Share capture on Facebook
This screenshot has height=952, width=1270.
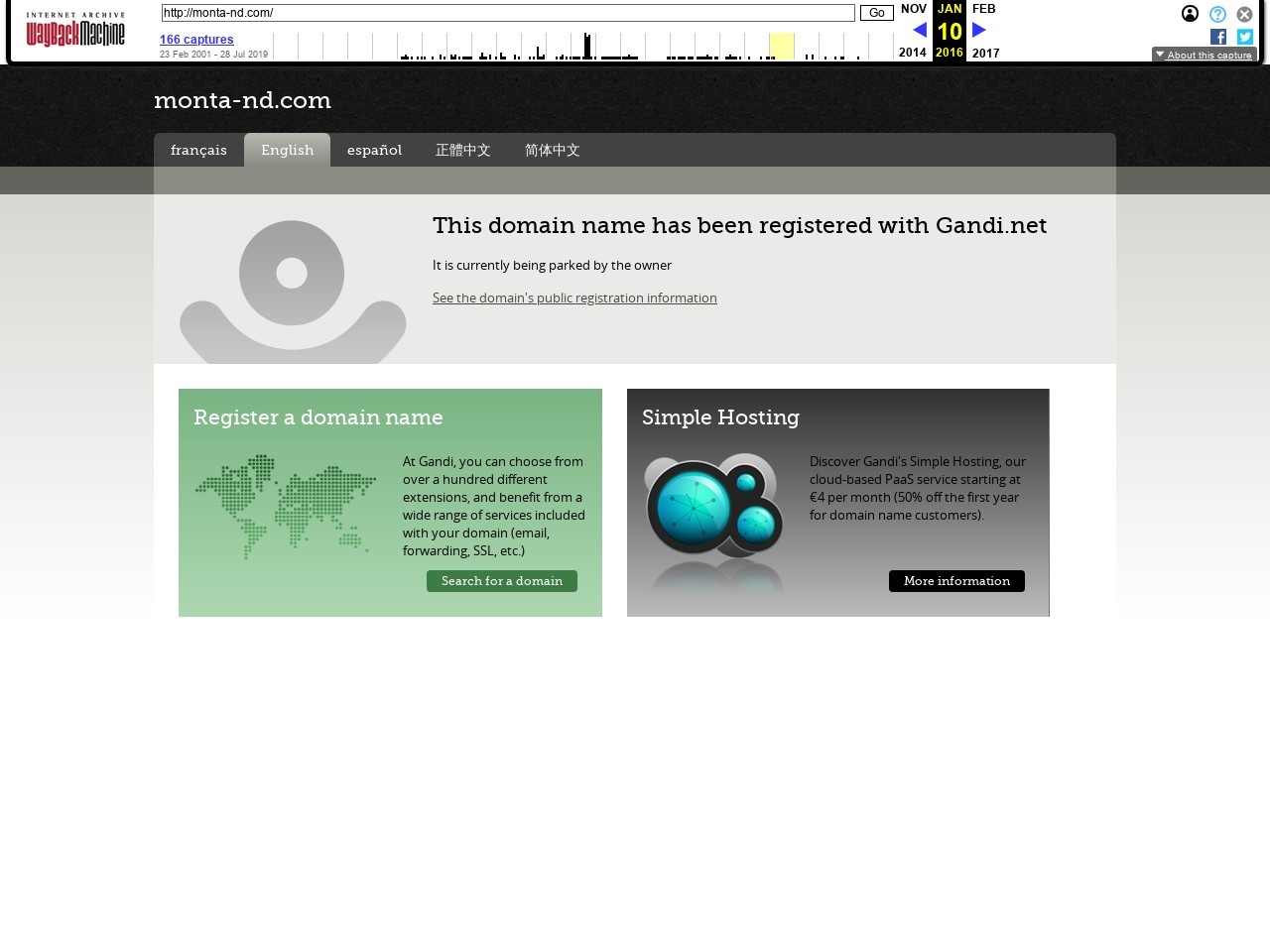(x=1218, y=37)
